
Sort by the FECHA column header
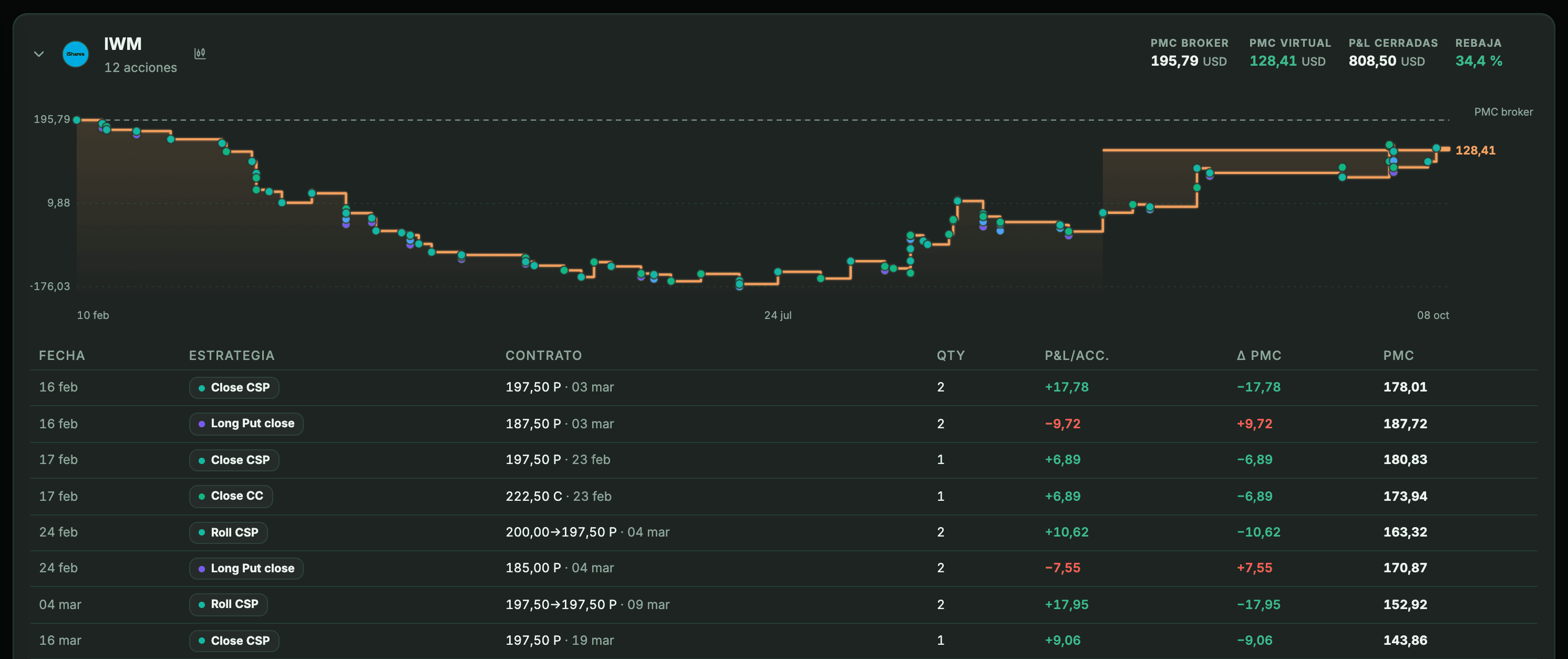[x=62, y=355]
